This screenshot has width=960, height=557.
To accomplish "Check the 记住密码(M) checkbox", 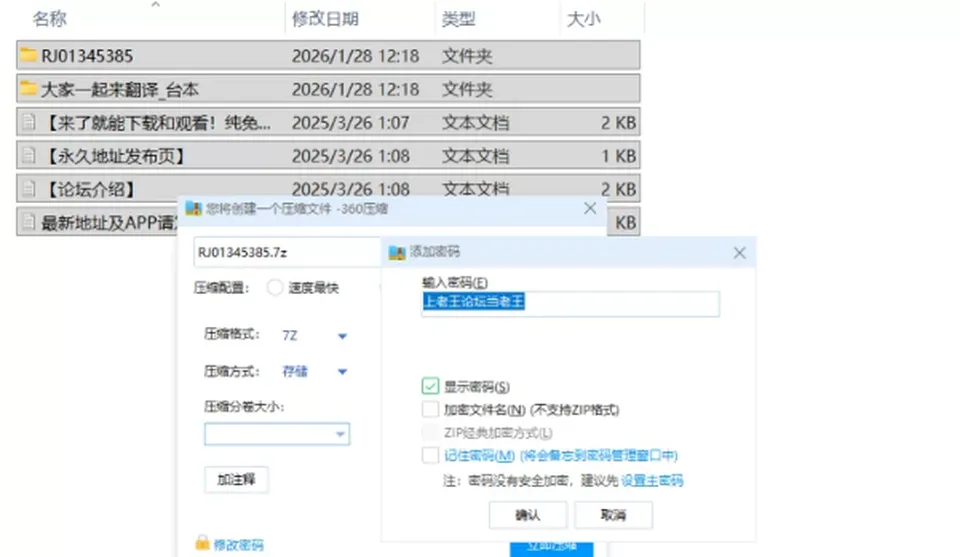I will pos(430,455).
